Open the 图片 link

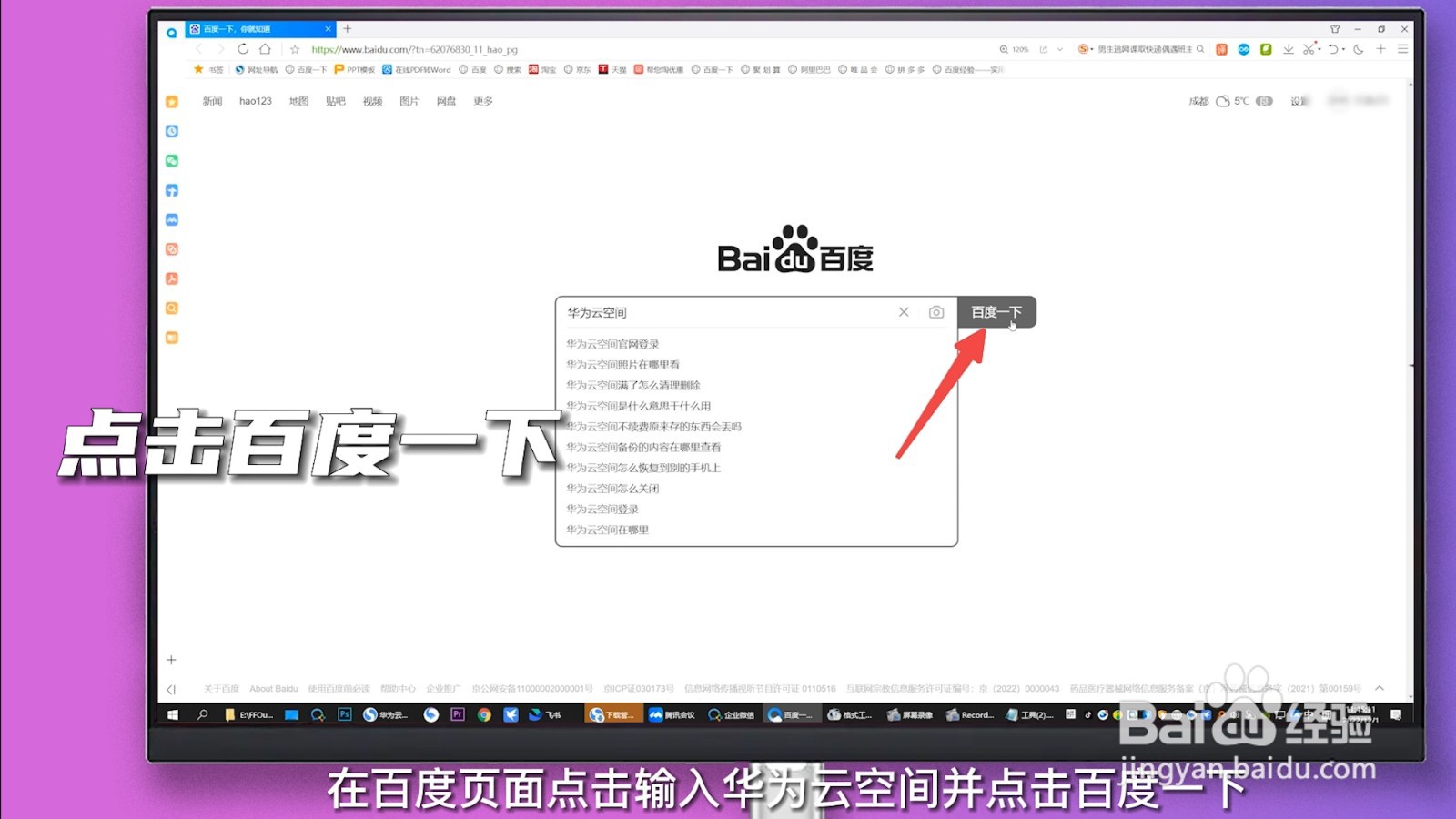[x=409, y=101]
